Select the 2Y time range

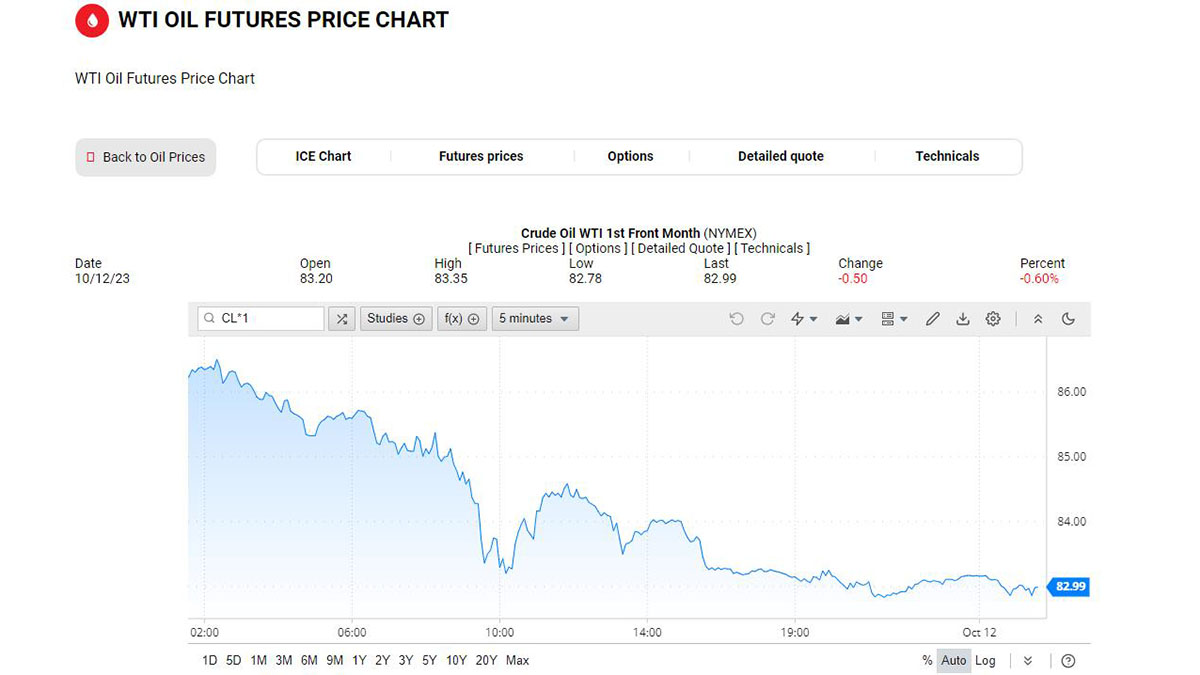coord(383,661)
